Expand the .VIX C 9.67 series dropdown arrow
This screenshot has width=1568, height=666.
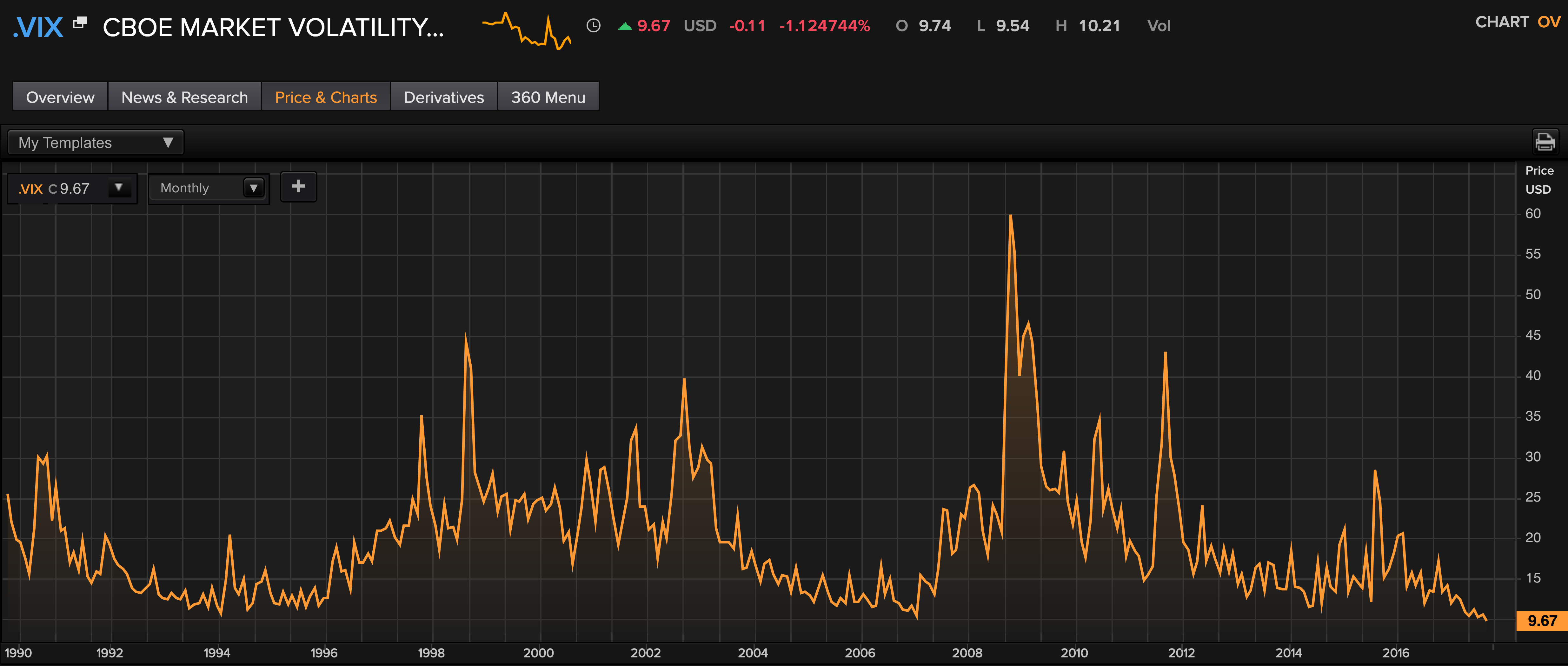(119, 188)
